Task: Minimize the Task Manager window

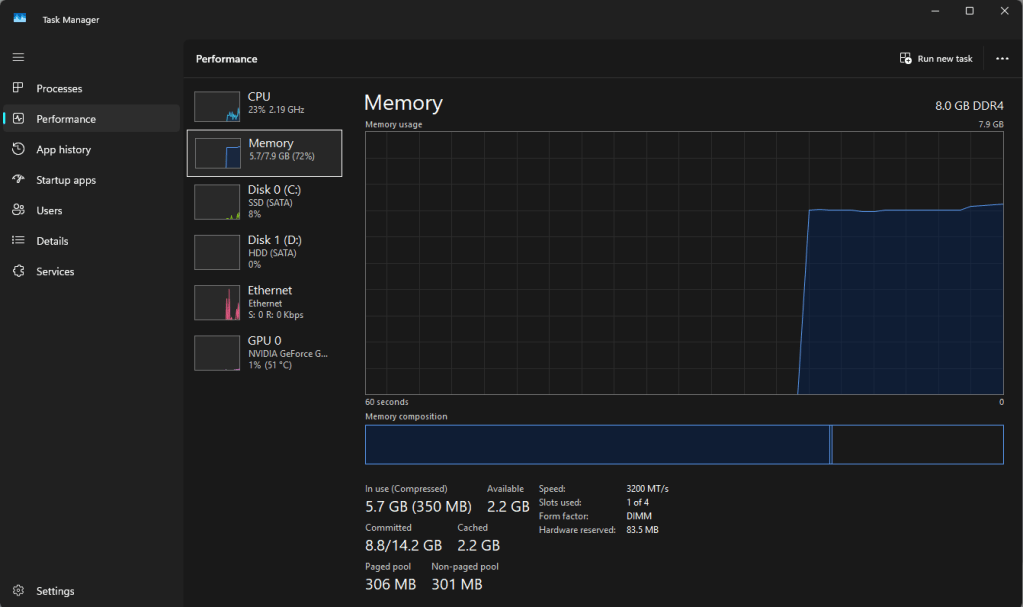Action: click(935, 11)
